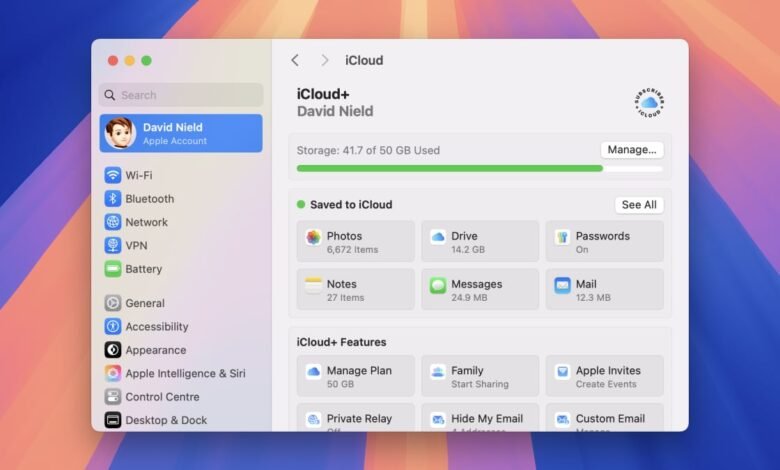Open the Battery sidebar label

[144, 269]
